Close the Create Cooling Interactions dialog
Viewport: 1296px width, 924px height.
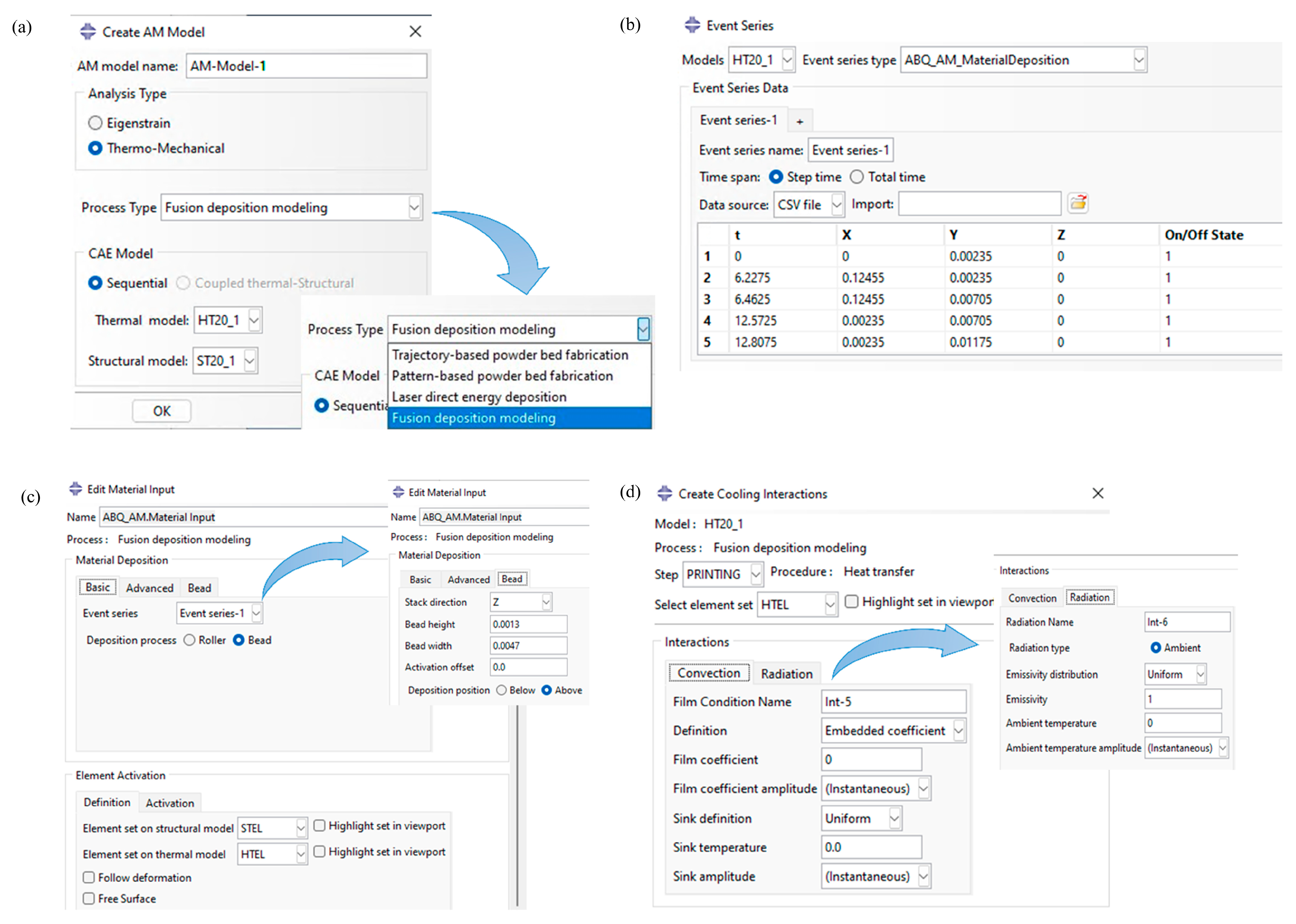pos(1097,493)
